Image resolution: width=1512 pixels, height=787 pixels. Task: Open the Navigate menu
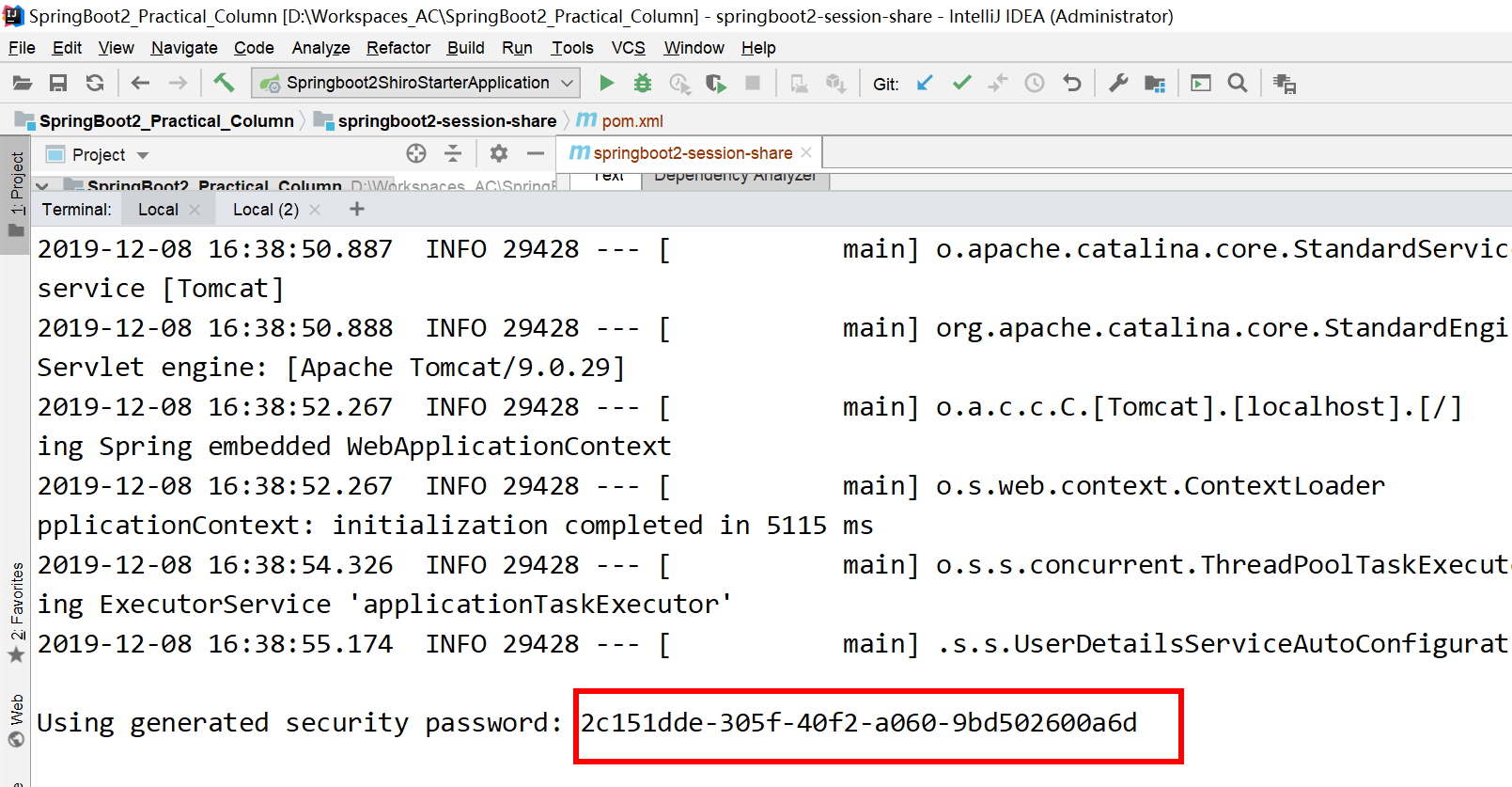point(184,48)
